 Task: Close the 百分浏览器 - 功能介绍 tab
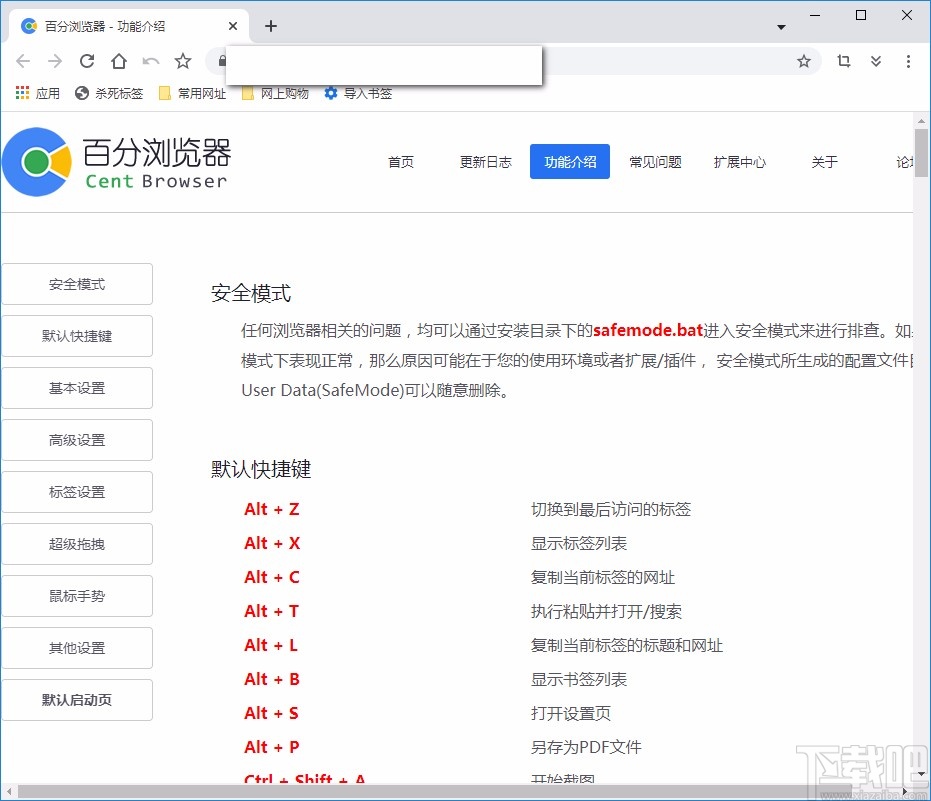[233, 26]
